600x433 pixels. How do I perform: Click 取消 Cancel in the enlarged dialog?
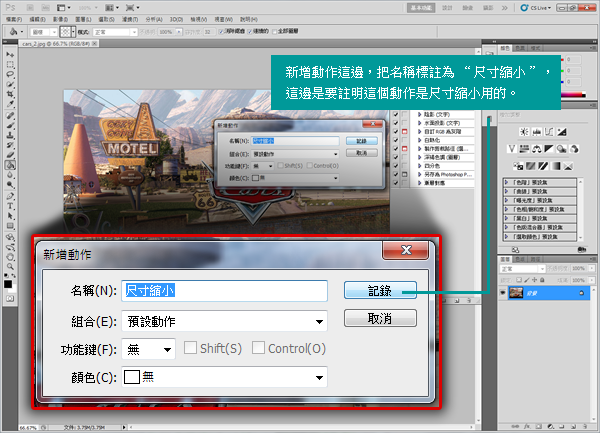pyautogui.click(x=380, y=318)
